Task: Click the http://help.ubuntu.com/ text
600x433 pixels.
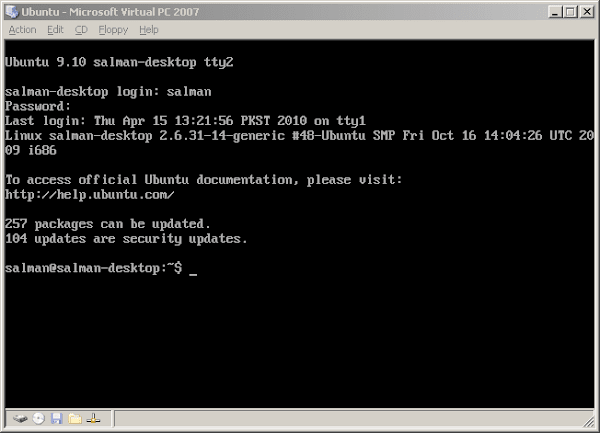Action: (x=90, y=195)
